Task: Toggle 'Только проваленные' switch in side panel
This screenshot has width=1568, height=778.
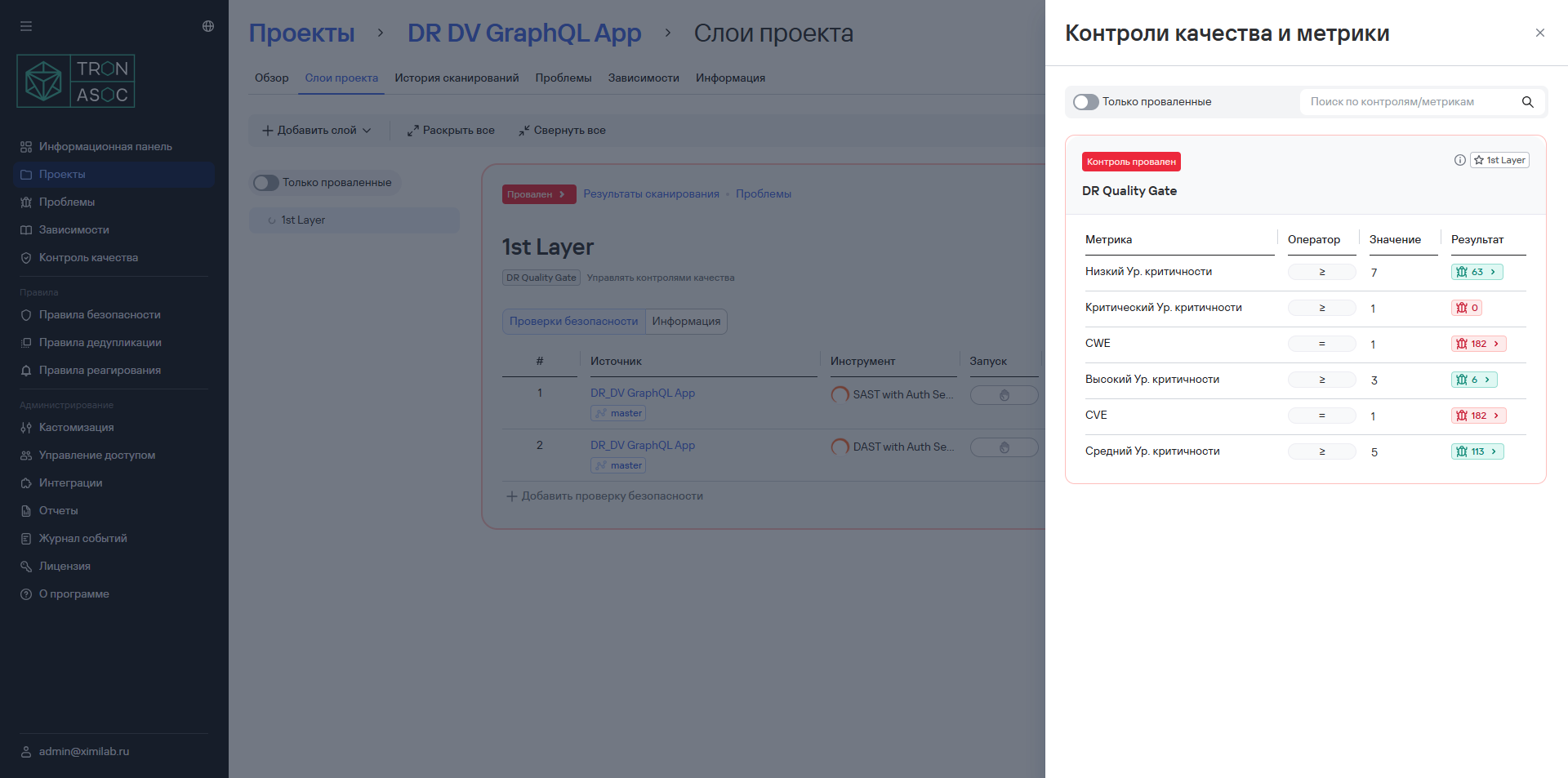Action: [x=1085, y=102]
